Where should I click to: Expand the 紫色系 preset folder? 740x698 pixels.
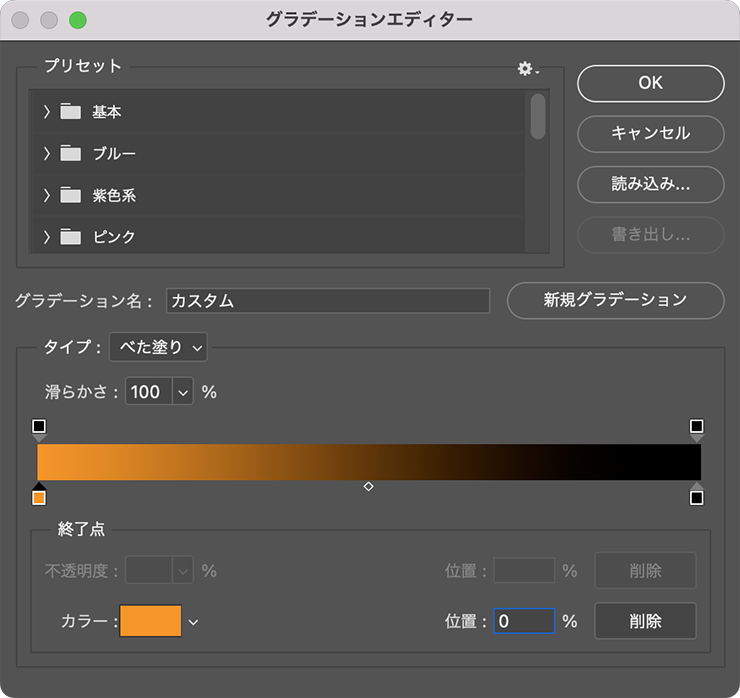click(x=46, y=196)
